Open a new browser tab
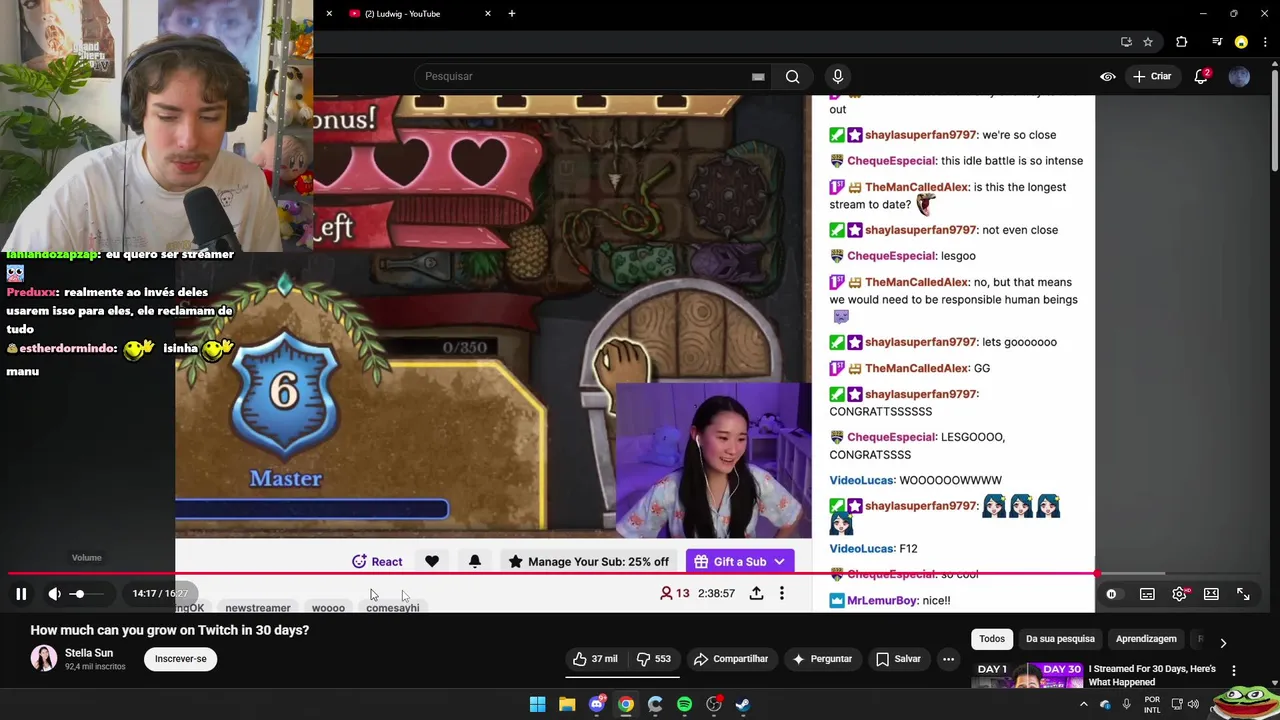Viewport: 1280px width, 720px height. point(511,14)
